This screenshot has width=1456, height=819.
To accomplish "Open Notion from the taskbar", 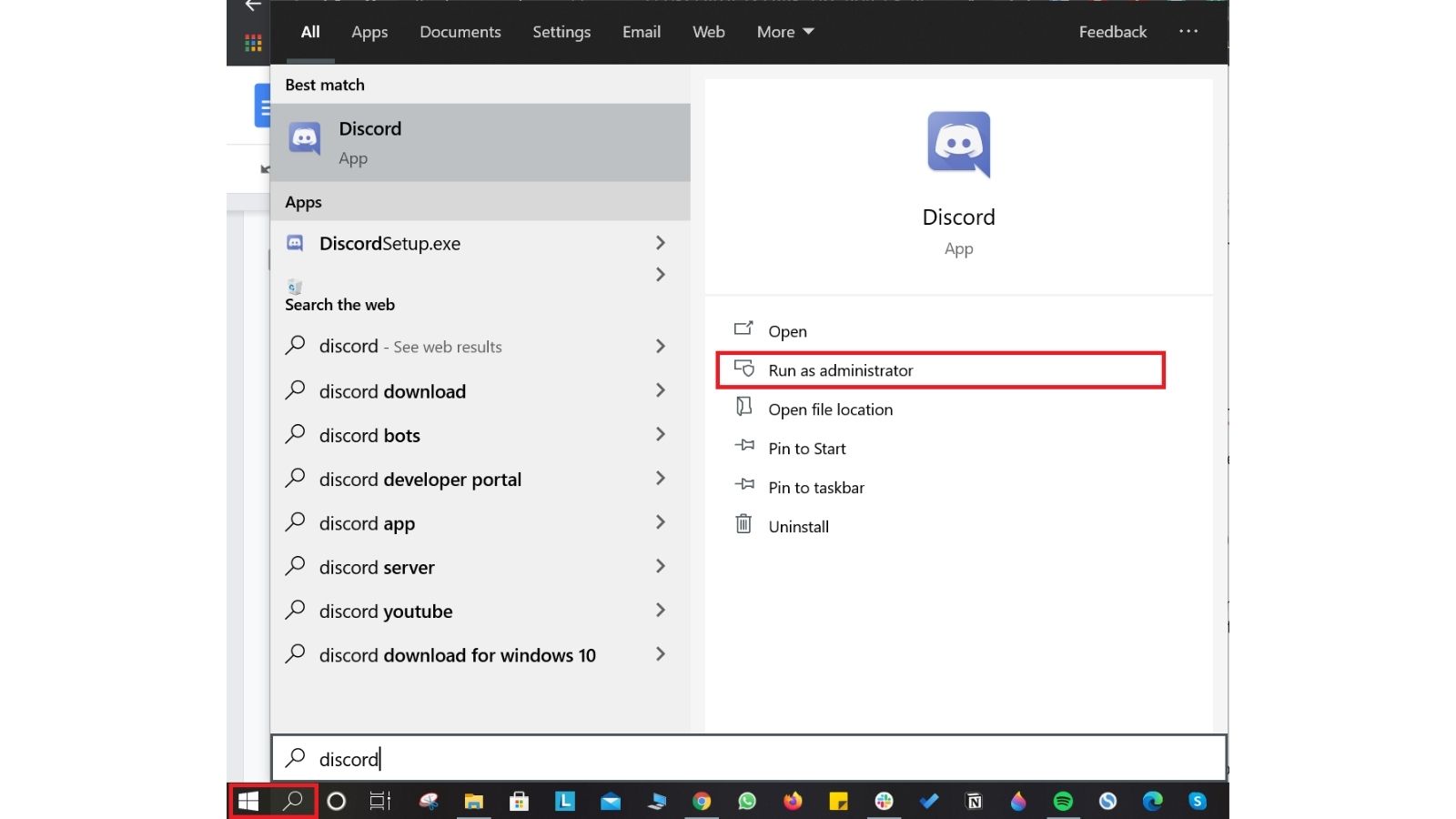I will 975,801.
